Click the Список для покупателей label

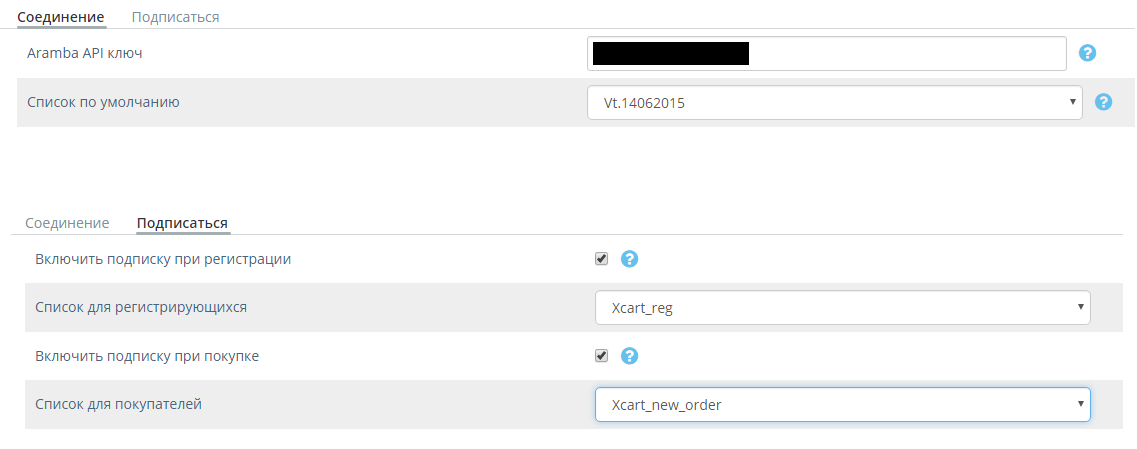(118, 404)
